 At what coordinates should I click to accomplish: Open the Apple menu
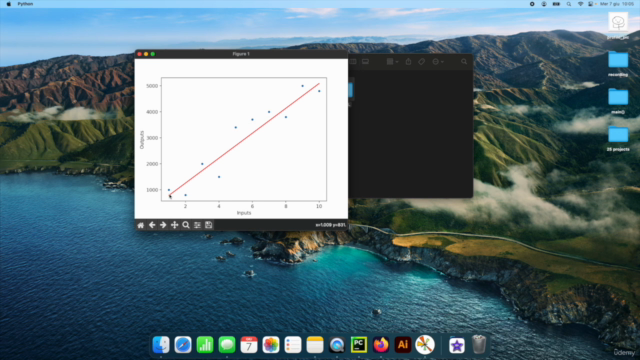[9, 4]
